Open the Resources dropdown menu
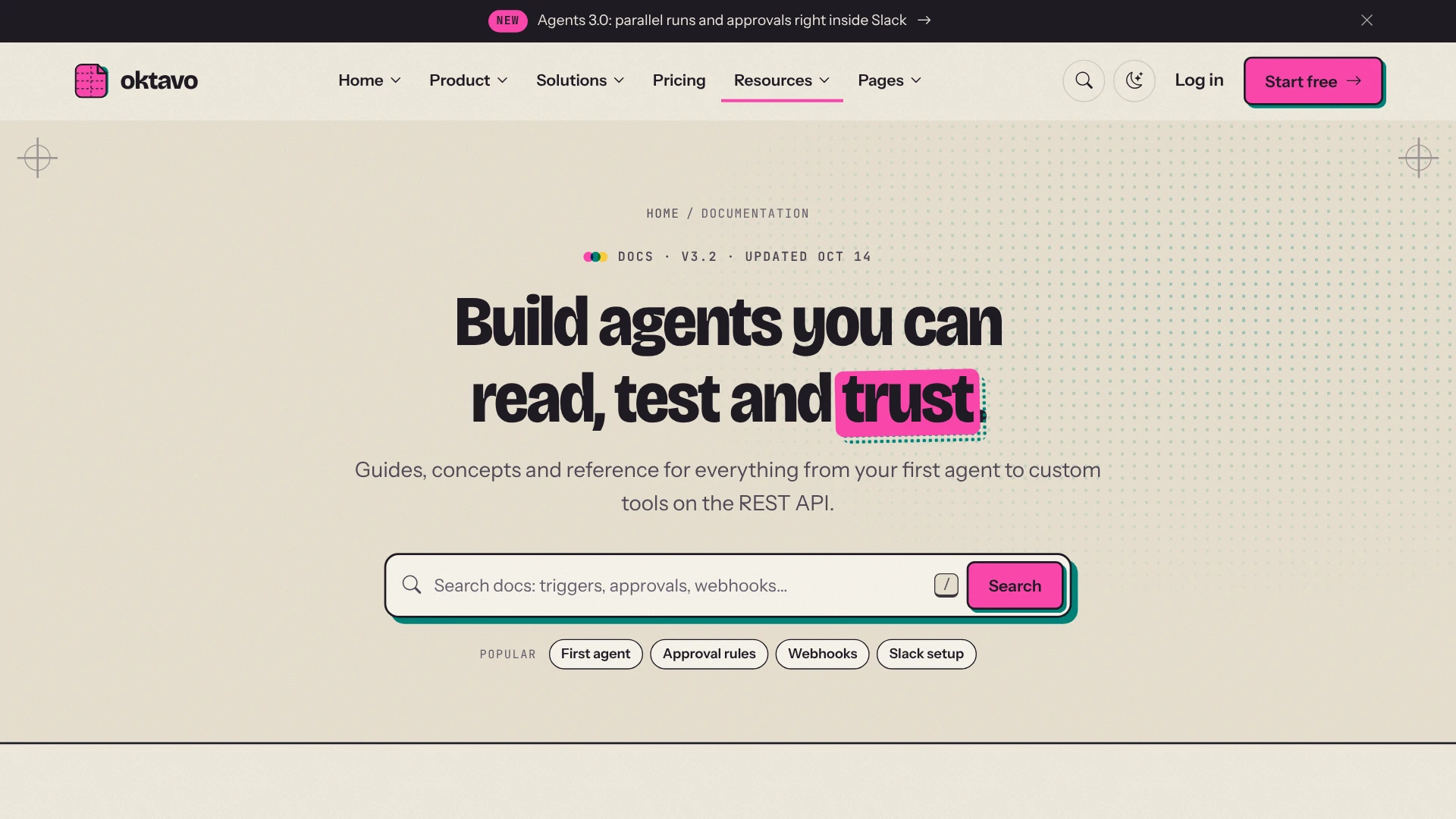This screenshot has width=1456, height=819. coord(781,80)
